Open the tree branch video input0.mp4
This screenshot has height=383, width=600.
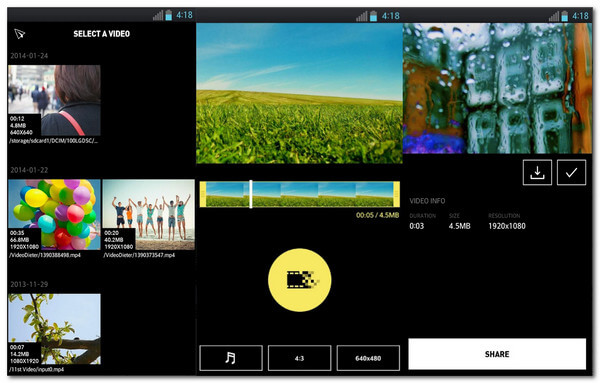tap(54, 329)
